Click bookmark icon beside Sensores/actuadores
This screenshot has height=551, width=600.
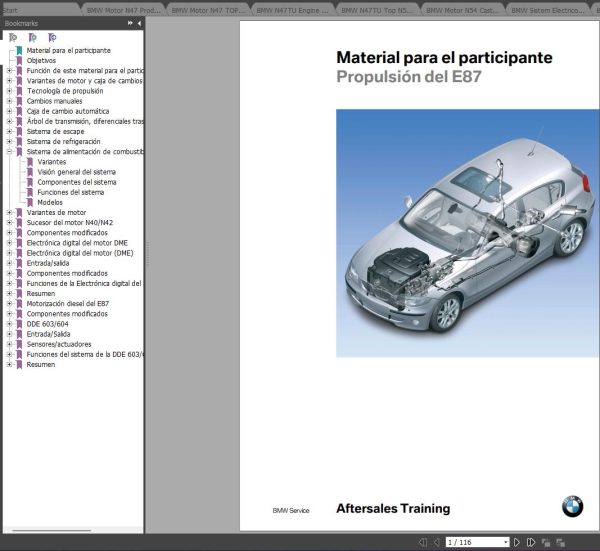point(19,344)
